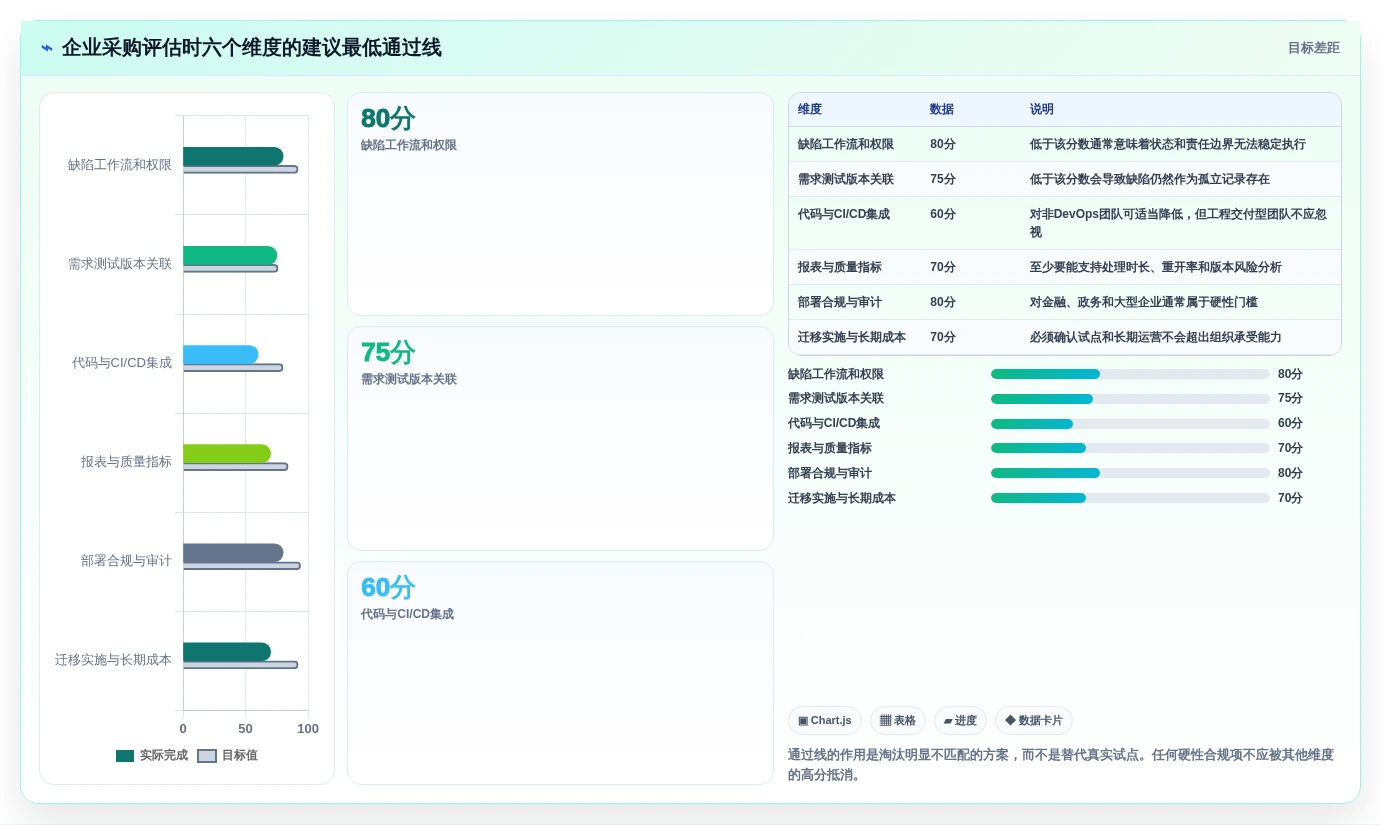Screen dimensions: 1381x825
Task: Click the teal 迁移实施与长期成本 chart bar
Action: point(227,651)
